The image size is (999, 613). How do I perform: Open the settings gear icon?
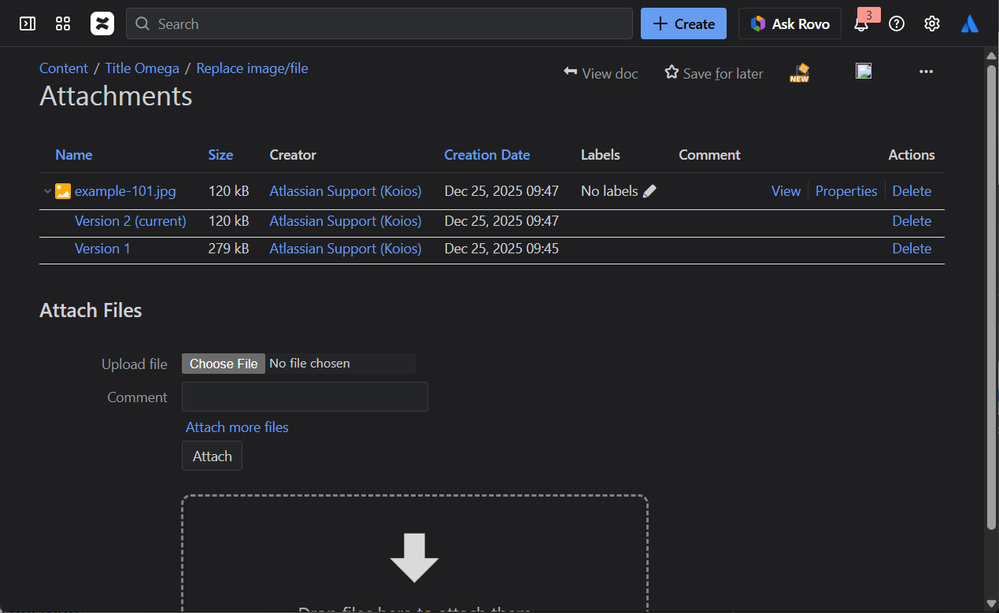point(932,24)
